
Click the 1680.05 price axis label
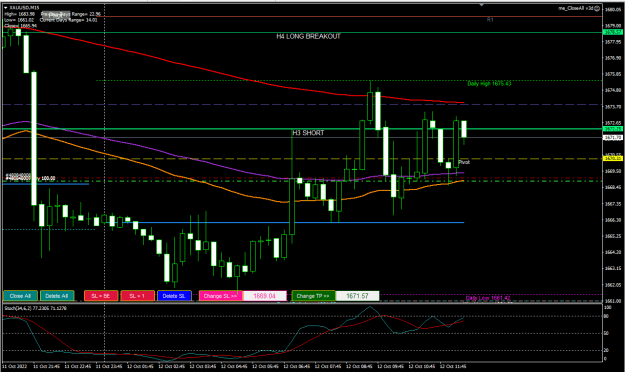[613, 10]
